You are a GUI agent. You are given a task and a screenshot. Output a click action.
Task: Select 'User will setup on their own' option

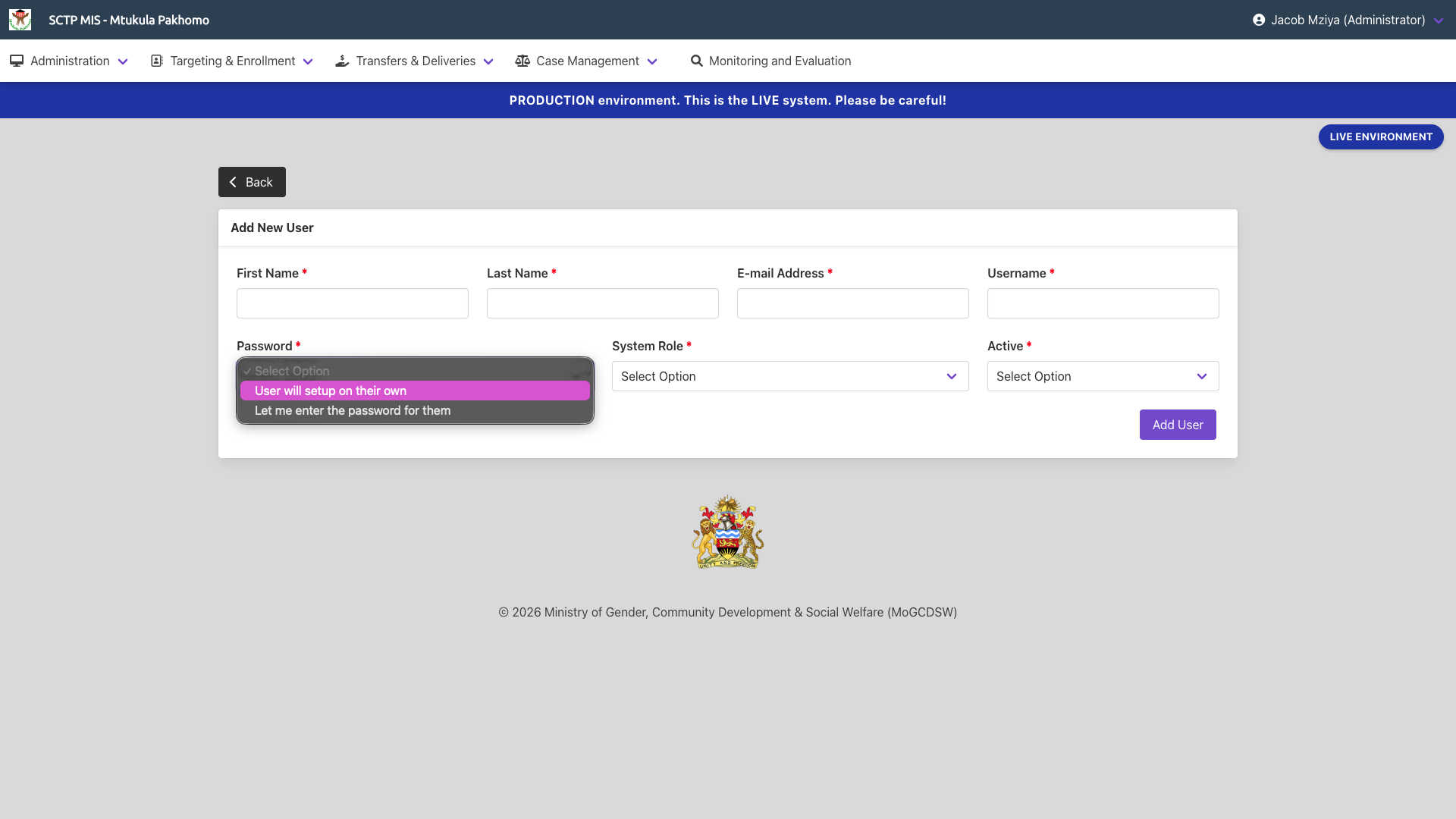point(414,391)
